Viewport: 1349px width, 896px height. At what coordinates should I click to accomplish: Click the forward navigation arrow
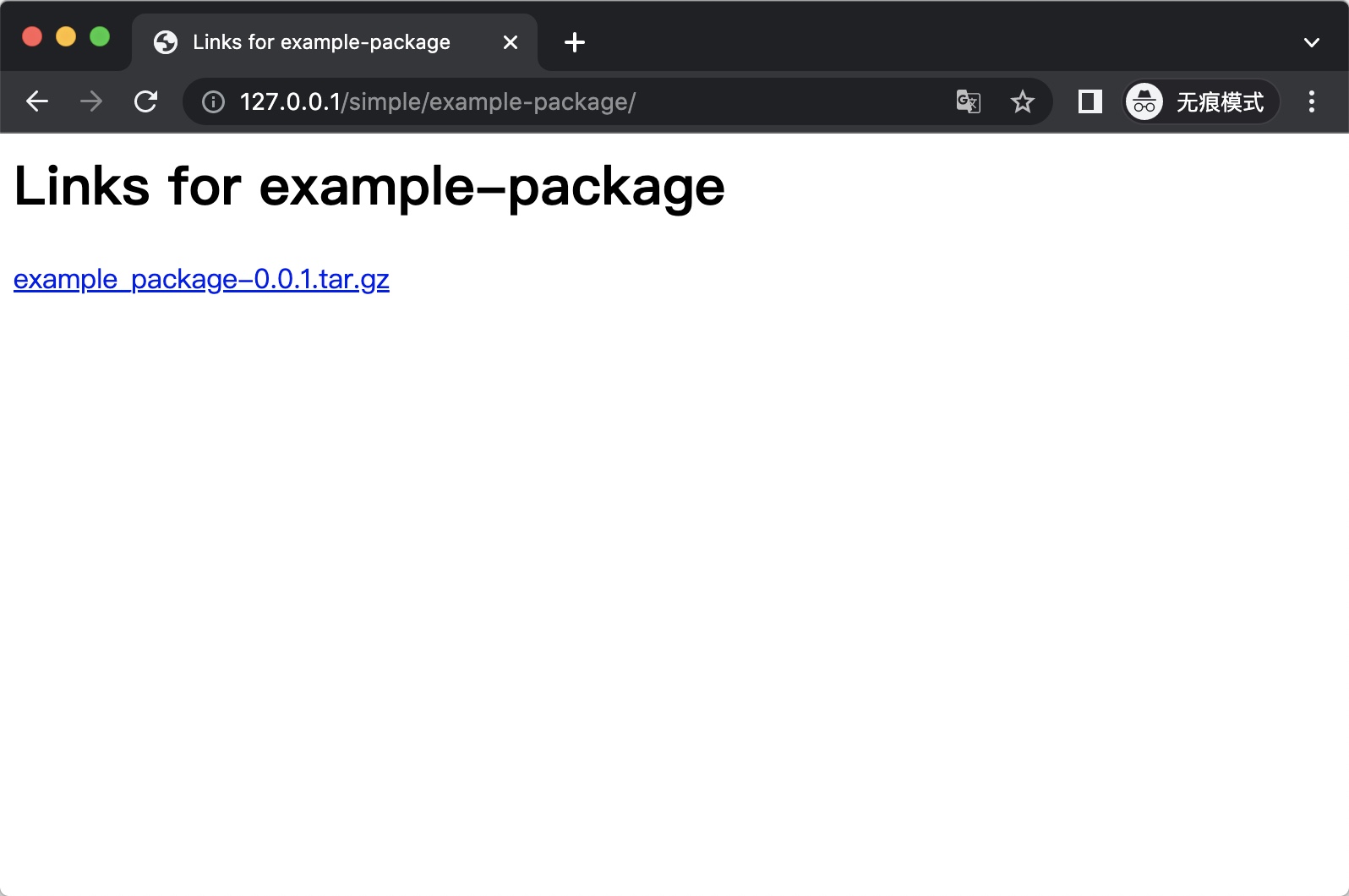91,101
